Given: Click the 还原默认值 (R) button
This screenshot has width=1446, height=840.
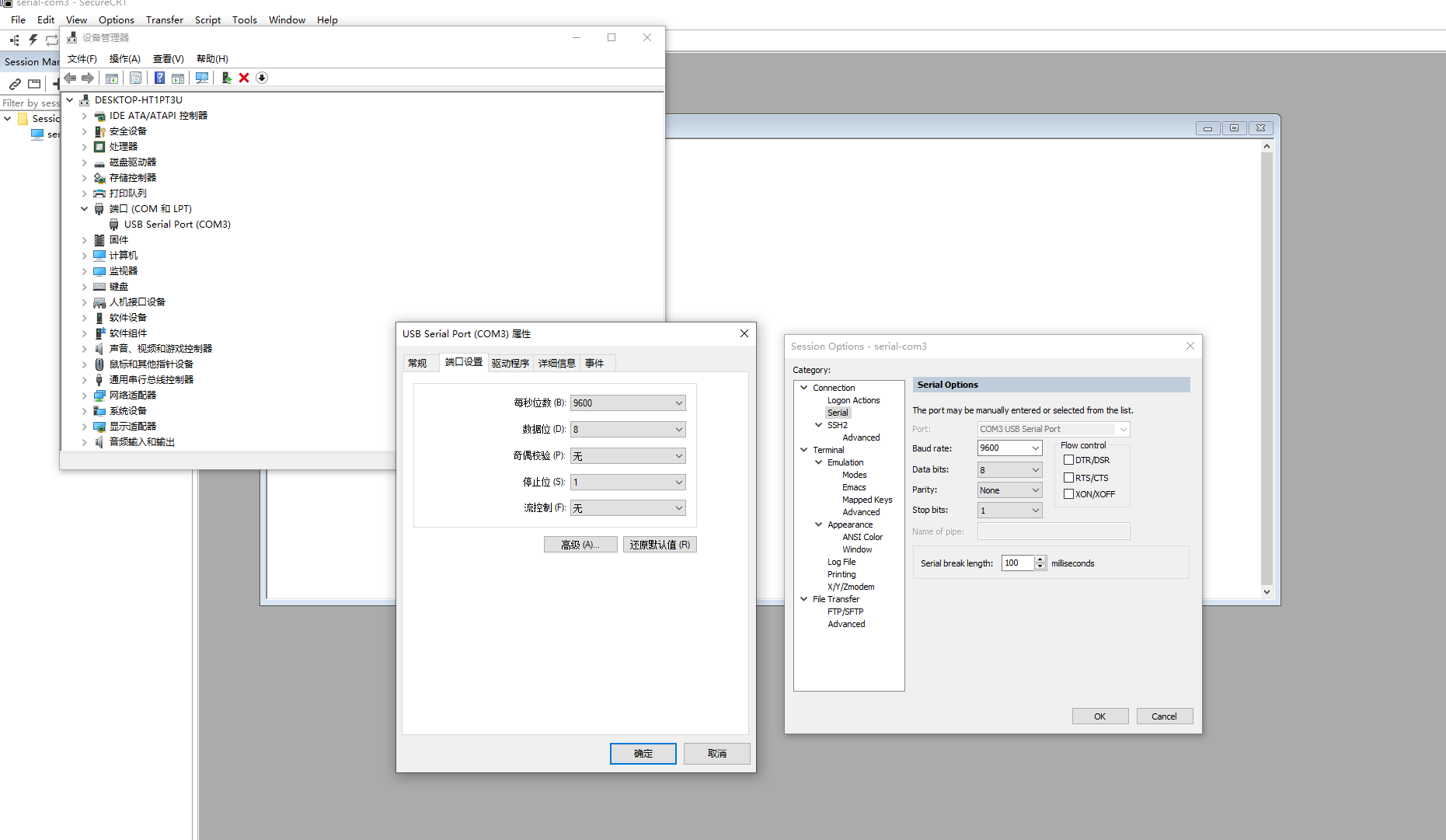Looking at the screenshot, I should coord(660,545).
